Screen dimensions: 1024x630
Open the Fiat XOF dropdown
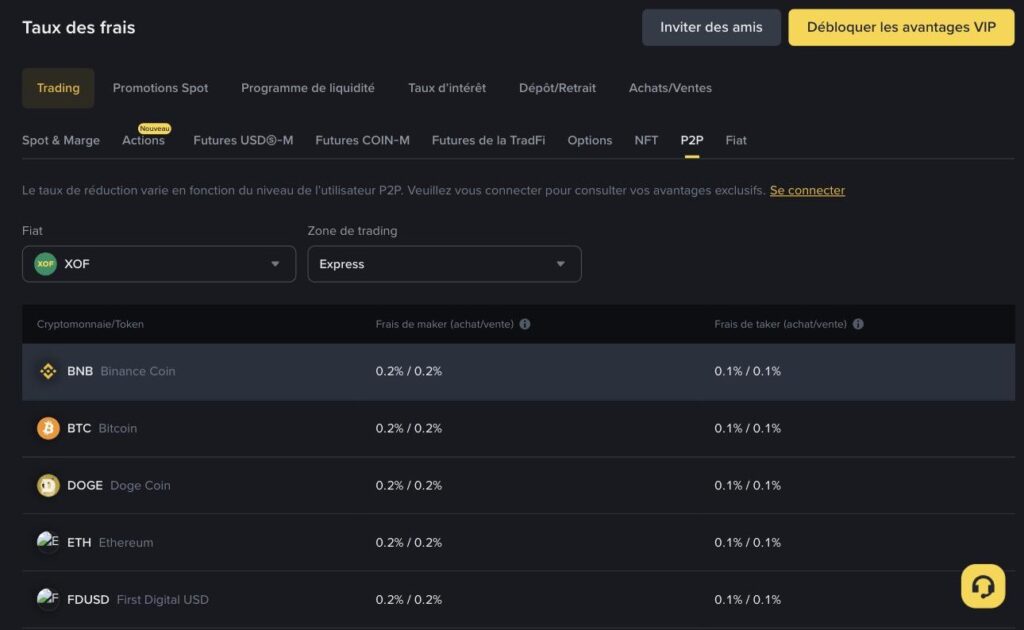coord(159,264)
